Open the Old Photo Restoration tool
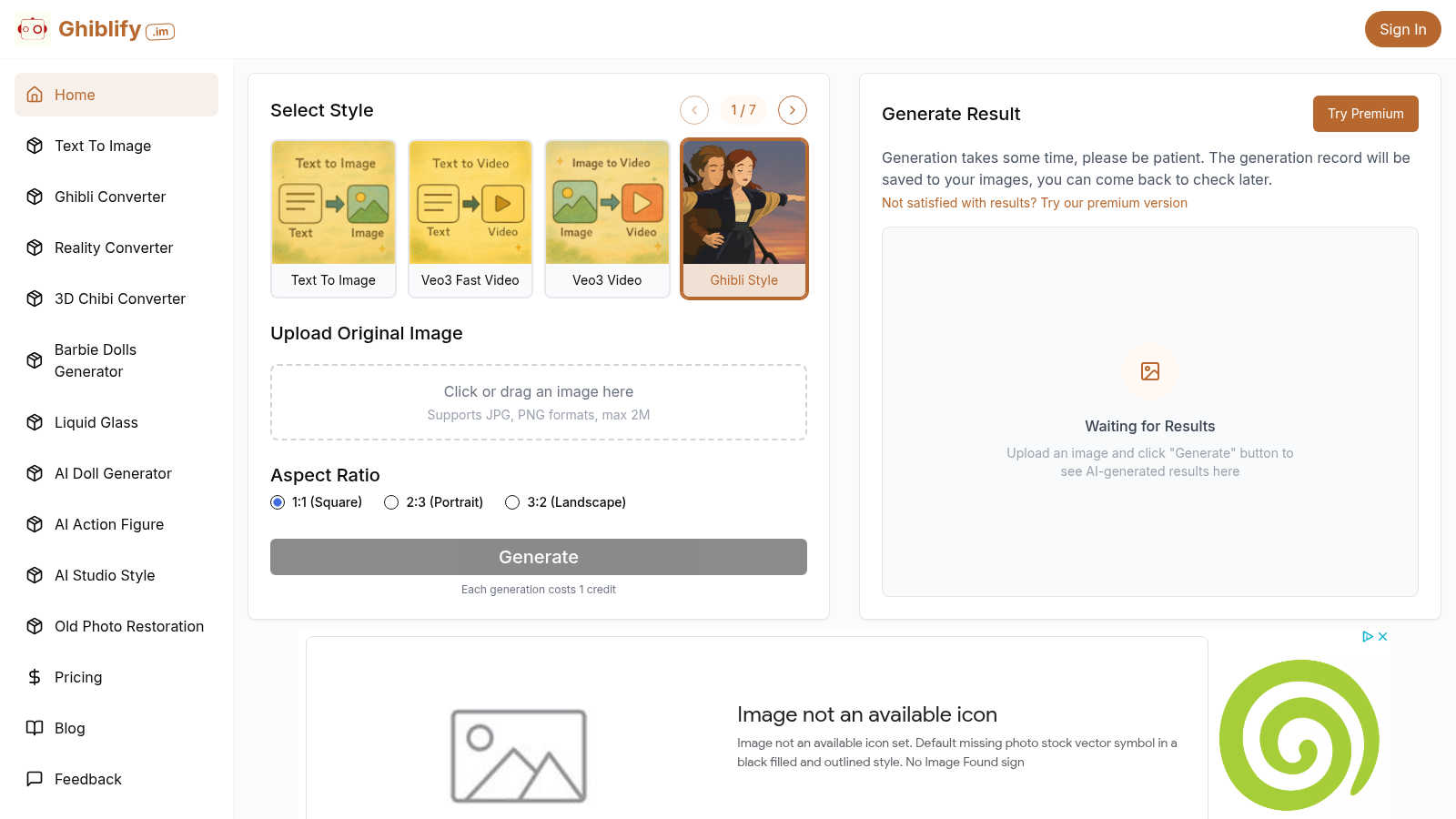1456x819 pixels. coord(128,626)
